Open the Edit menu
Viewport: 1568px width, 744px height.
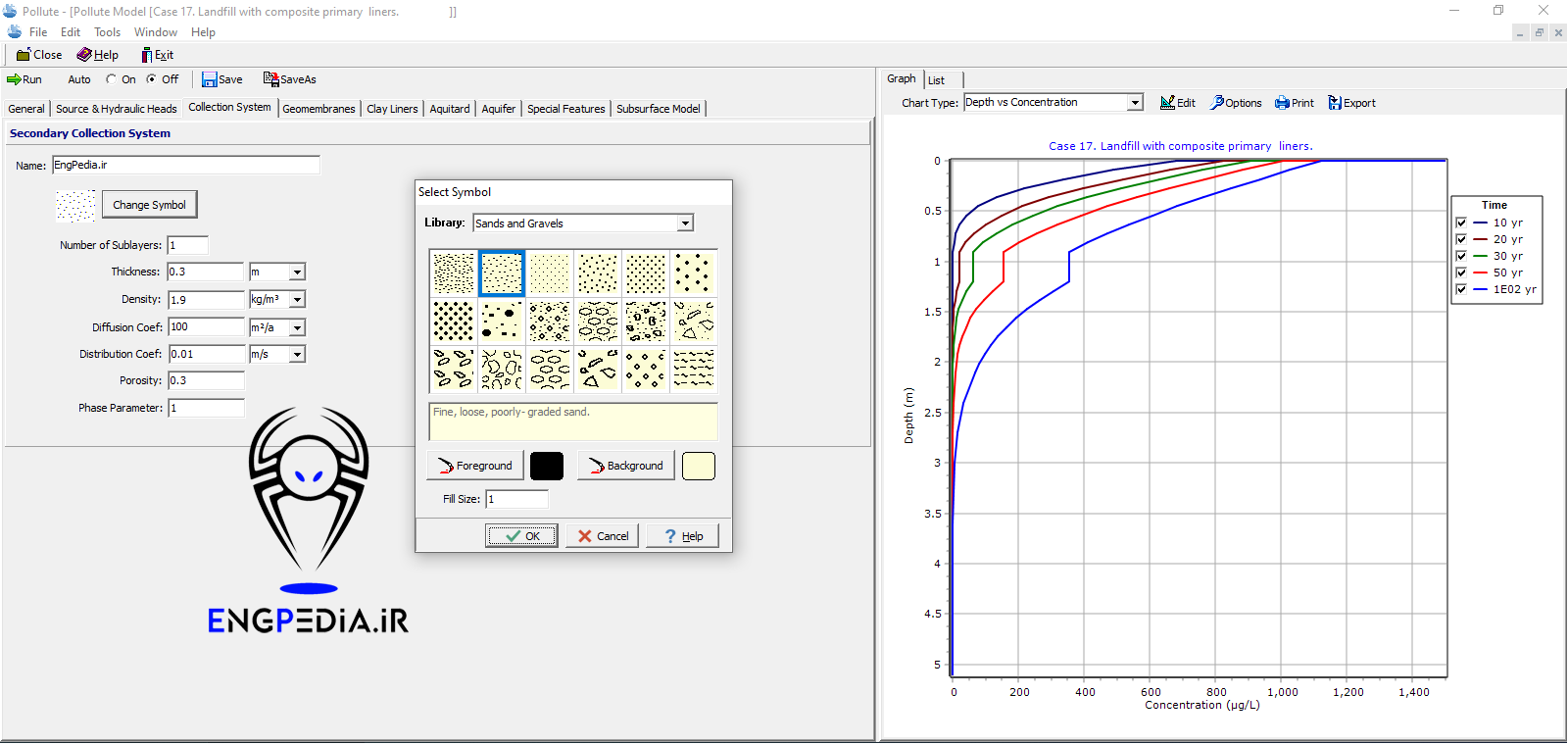pyautogui.click(x=71, y=32)
